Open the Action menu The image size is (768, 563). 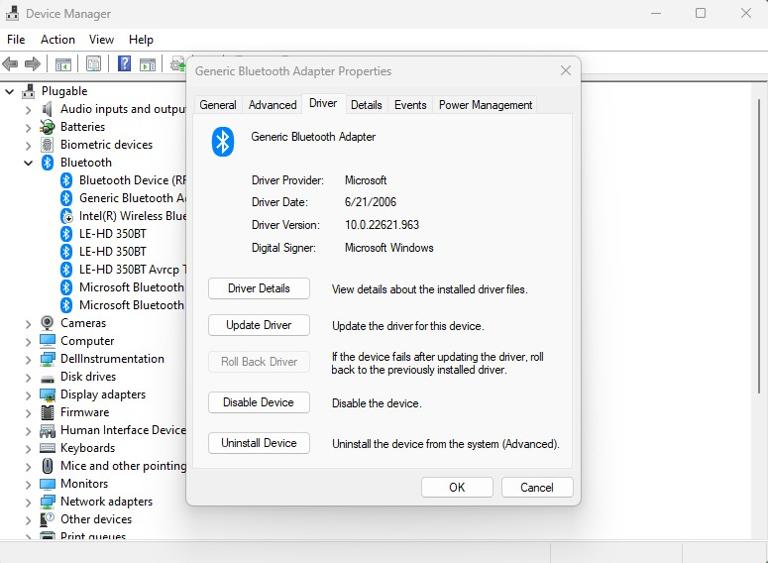click(57, 39)
